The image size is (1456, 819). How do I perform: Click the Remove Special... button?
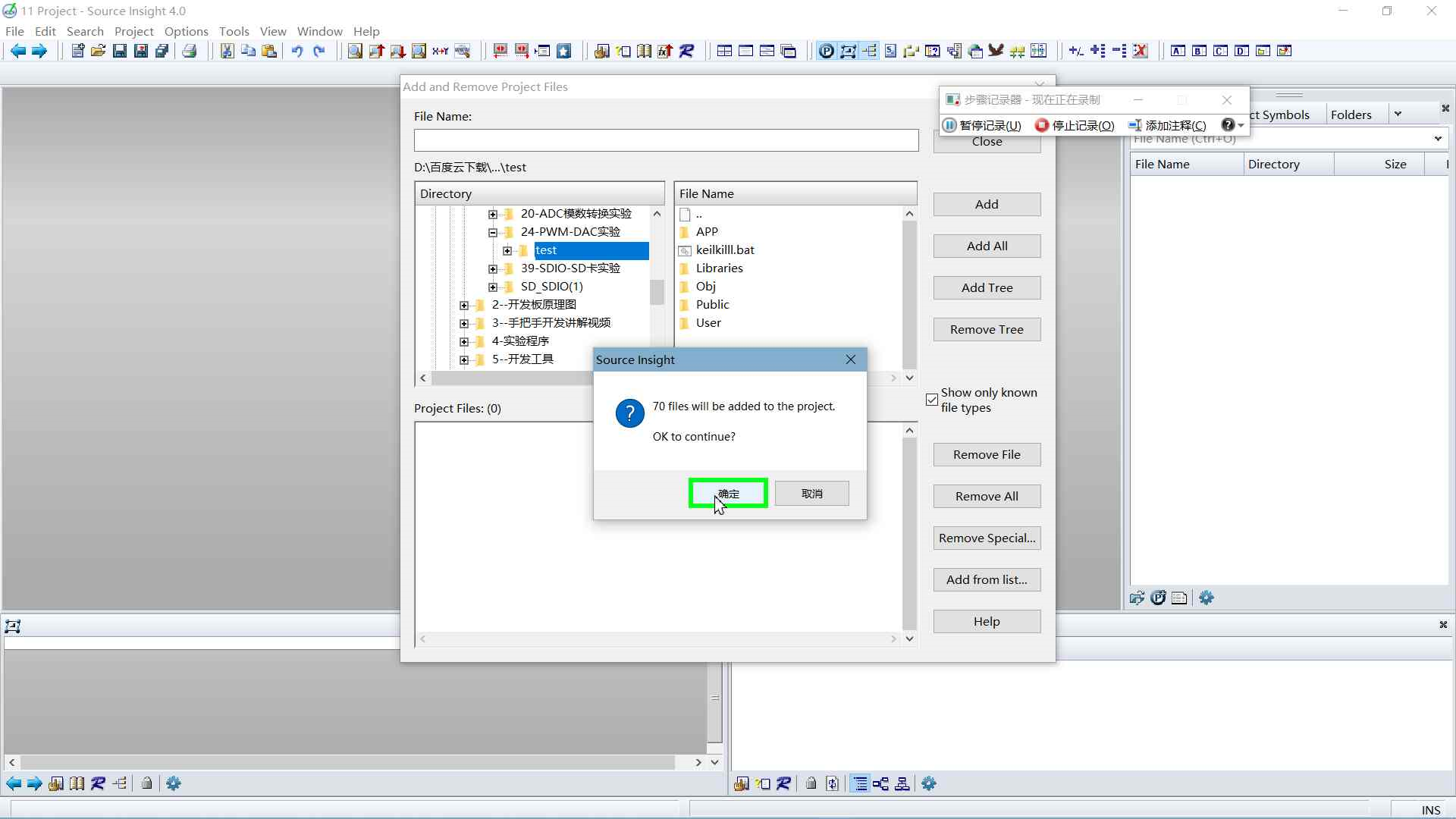[987, 538]
